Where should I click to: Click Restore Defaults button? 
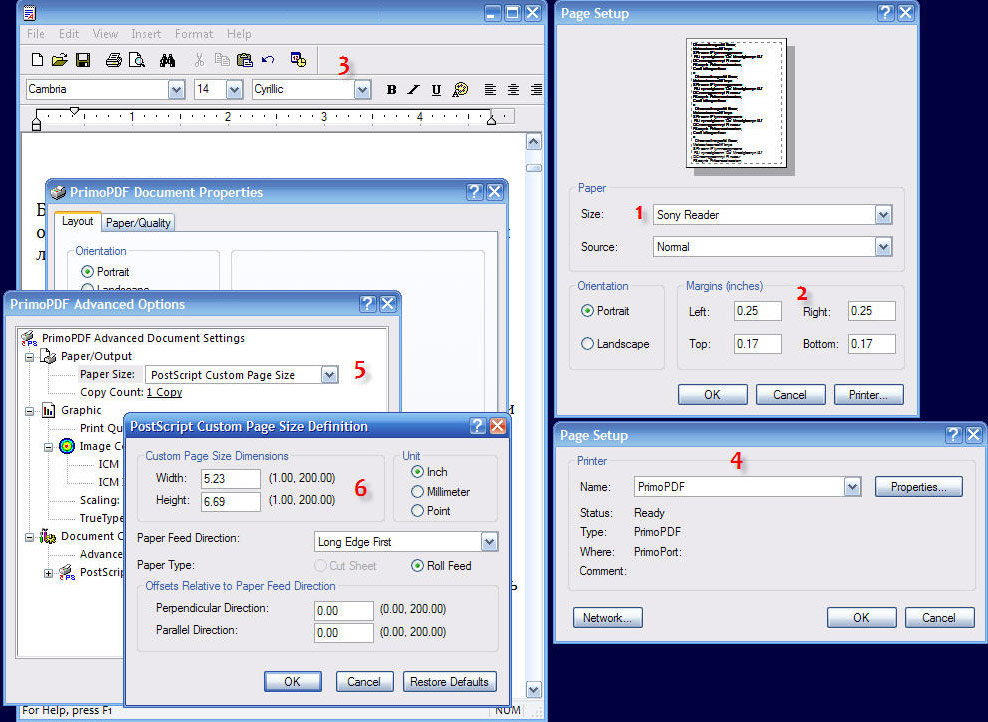449,682
